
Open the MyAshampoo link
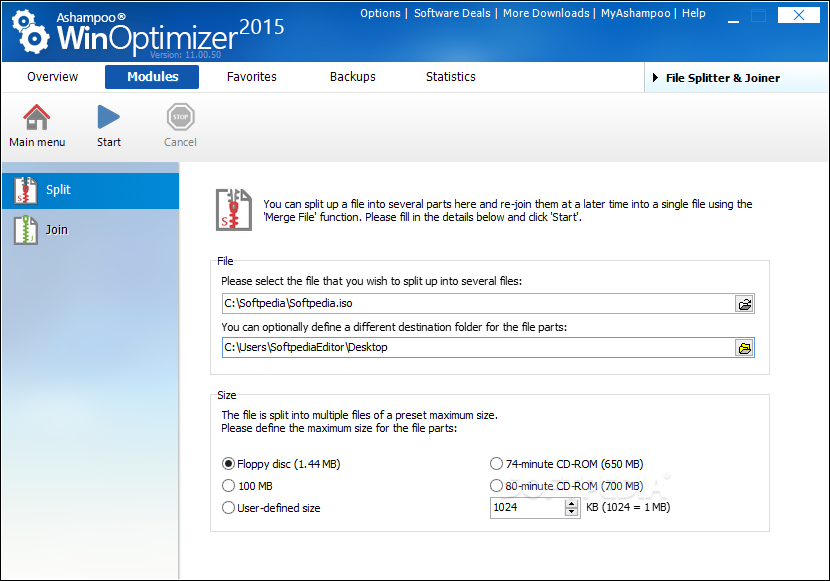(635, 13)
